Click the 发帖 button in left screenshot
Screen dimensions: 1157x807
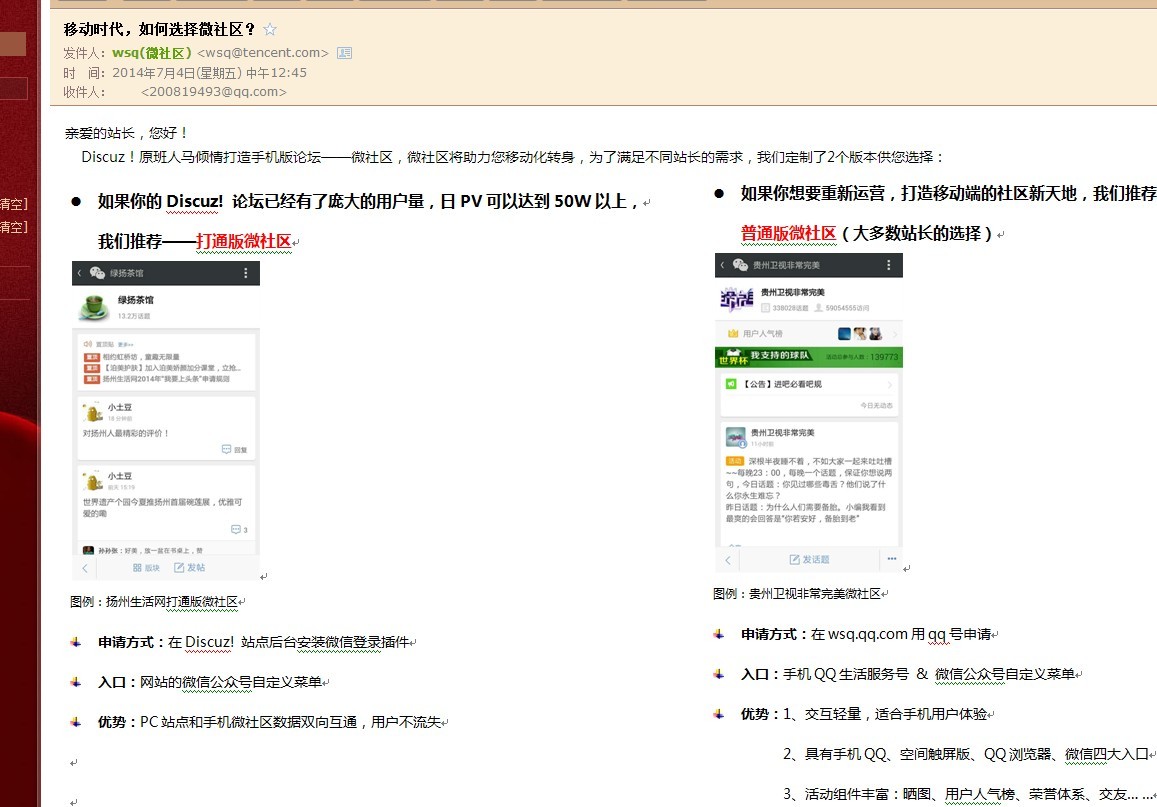pyautogui.click(x=190, y=567)
